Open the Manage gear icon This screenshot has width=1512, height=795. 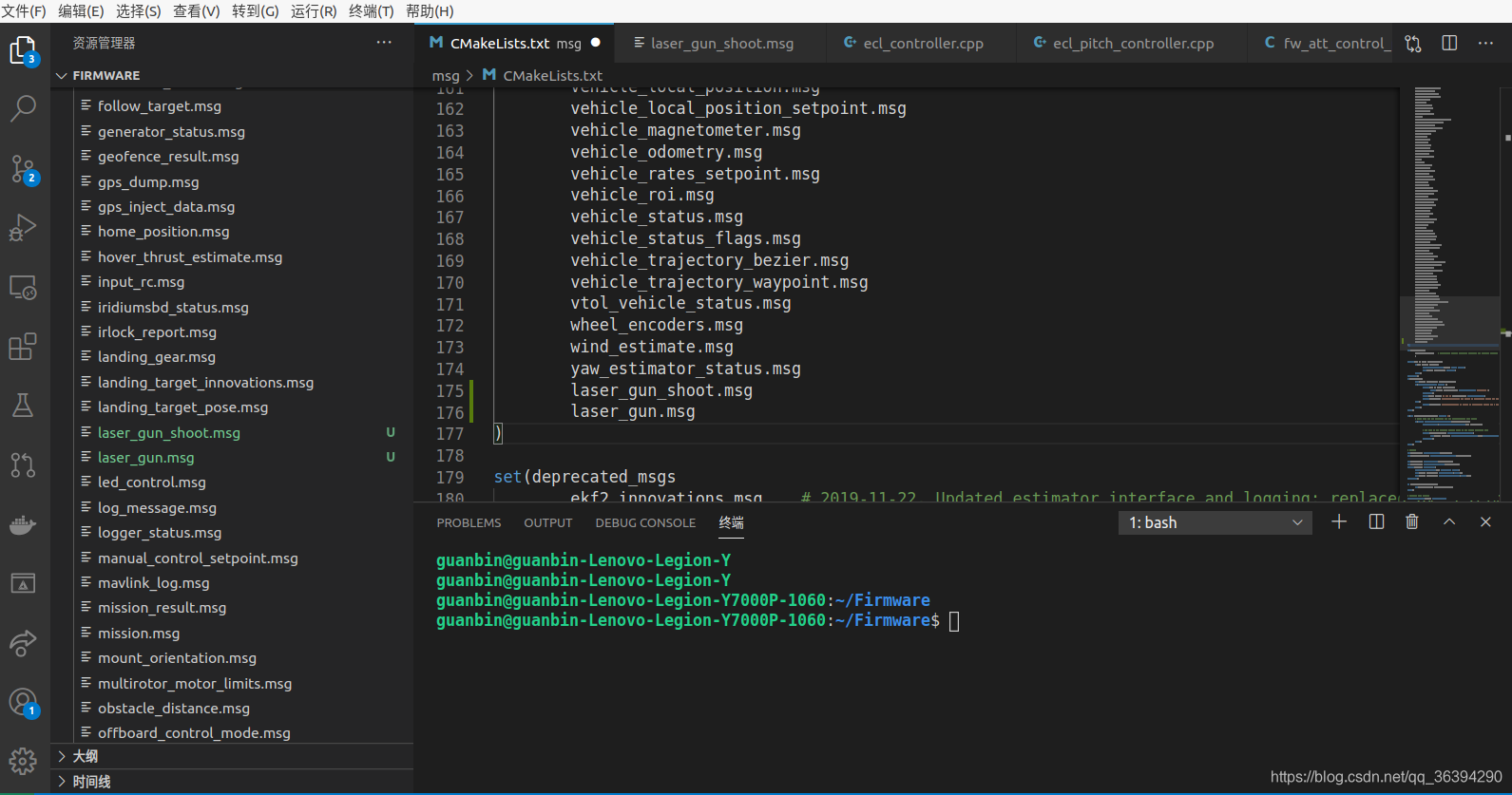coord(23,761)
